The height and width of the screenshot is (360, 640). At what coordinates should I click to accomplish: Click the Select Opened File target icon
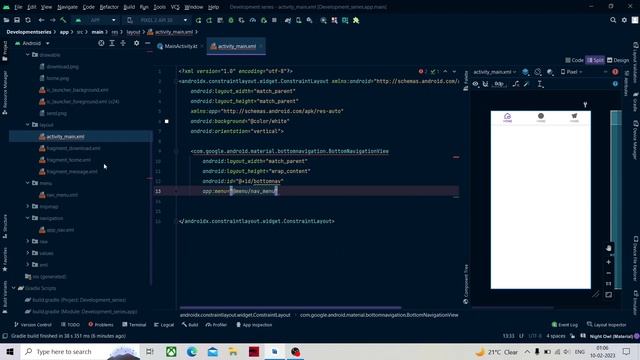101,43
